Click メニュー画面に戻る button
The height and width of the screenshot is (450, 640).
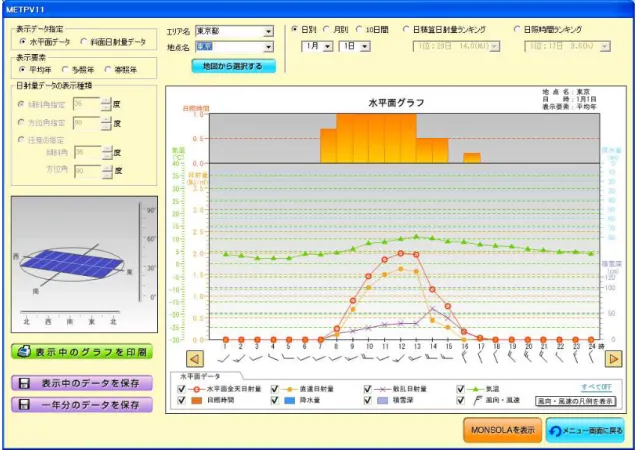(x=586, y=430)
